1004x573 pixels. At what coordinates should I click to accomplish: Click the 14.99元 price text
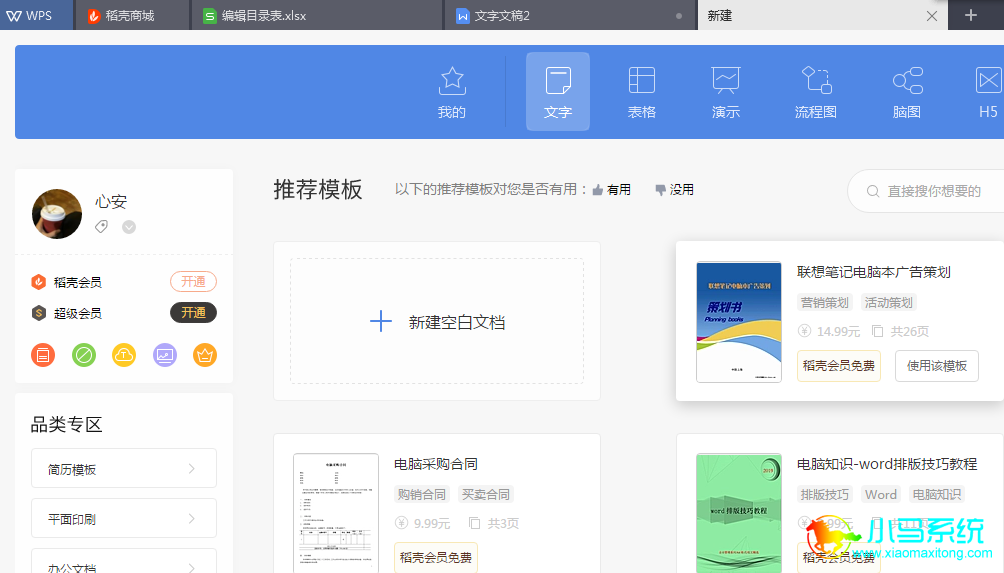point(838,332)
